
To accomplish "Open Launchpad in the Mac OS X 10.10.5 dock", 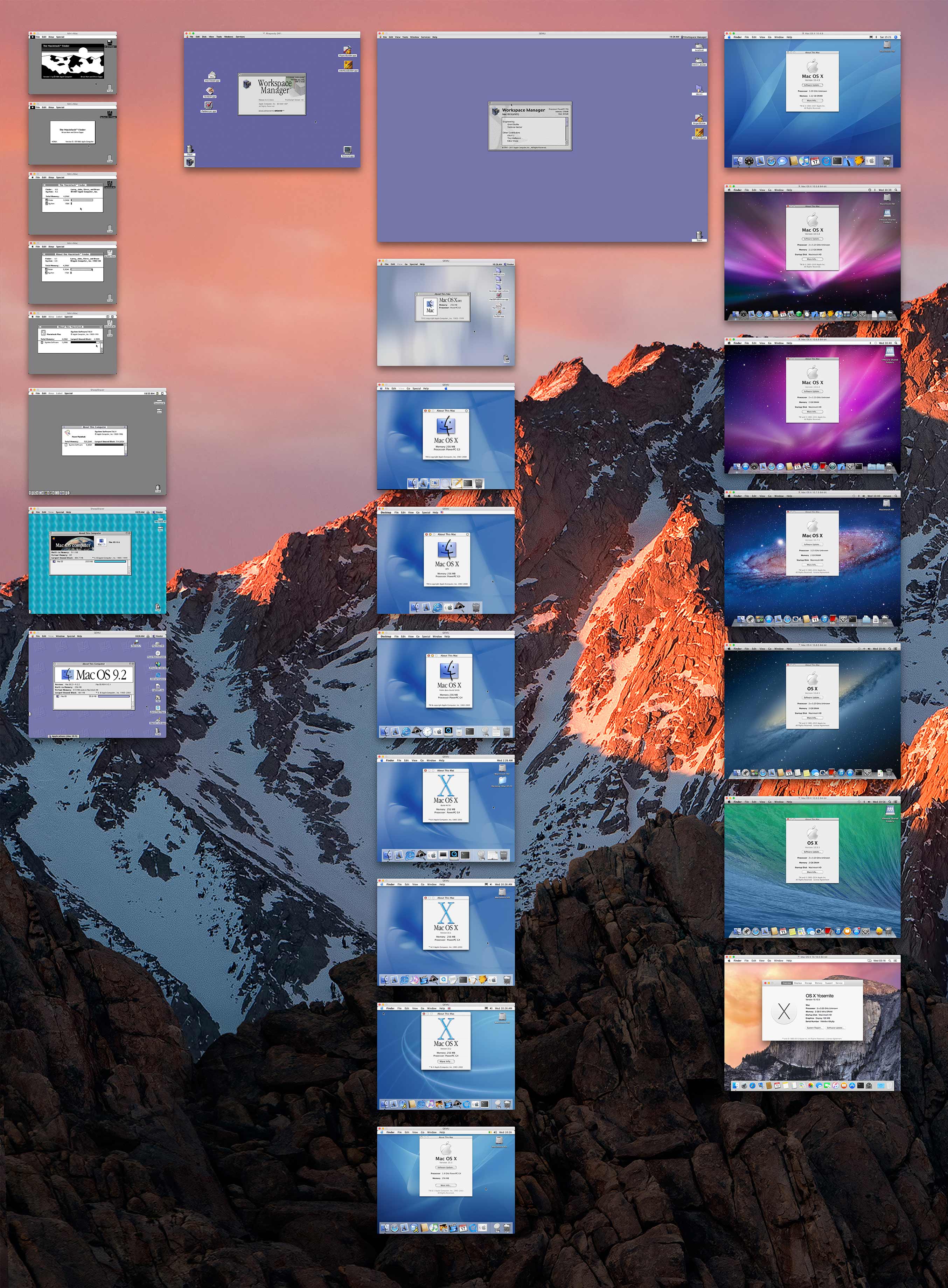I will [744, 1086].
